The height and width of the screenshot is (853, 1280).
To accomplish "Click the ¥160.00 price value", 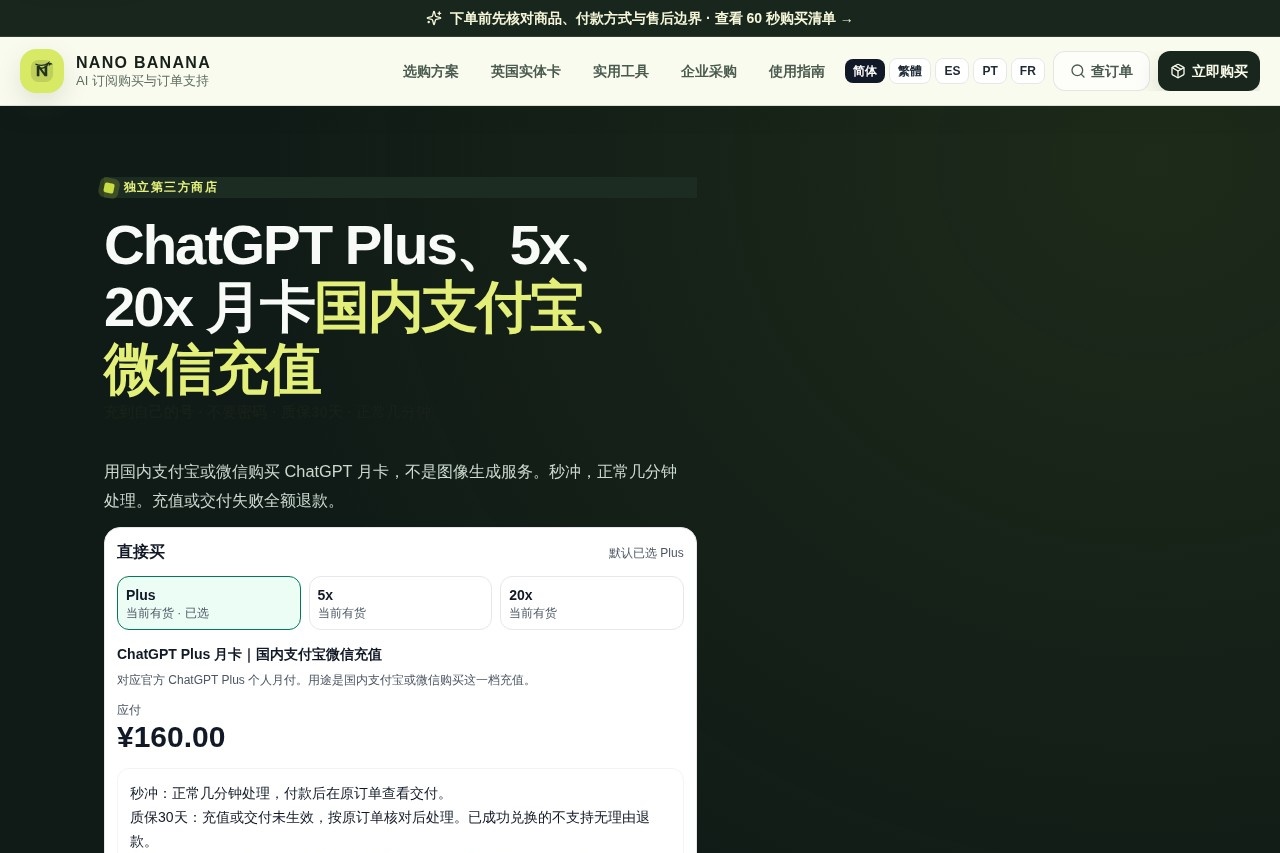I will pos(171,737).
